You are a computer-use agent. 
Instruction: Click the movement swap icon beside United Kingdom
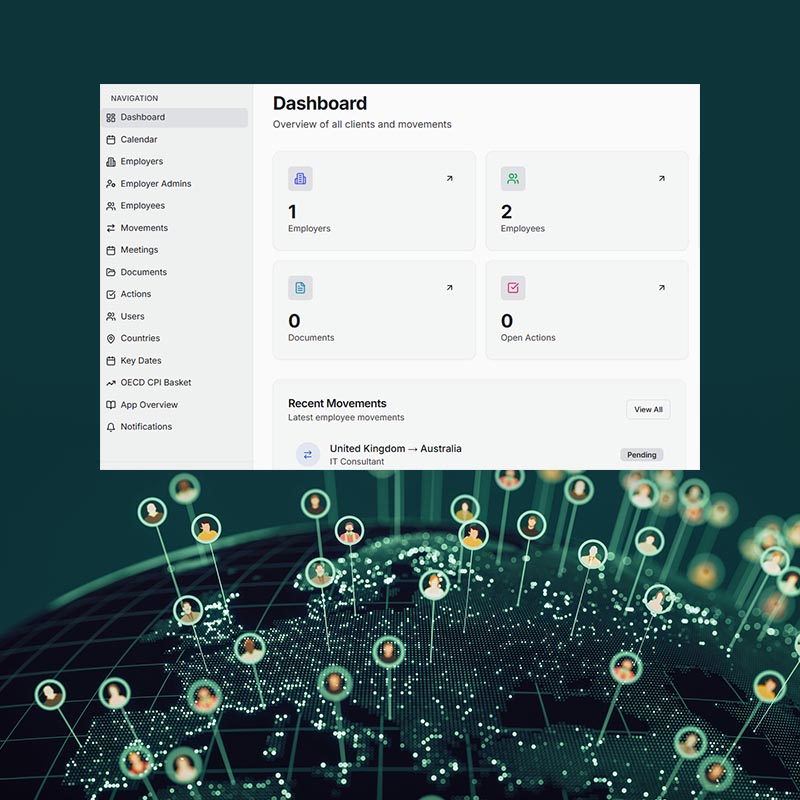(x=308, y=454)
